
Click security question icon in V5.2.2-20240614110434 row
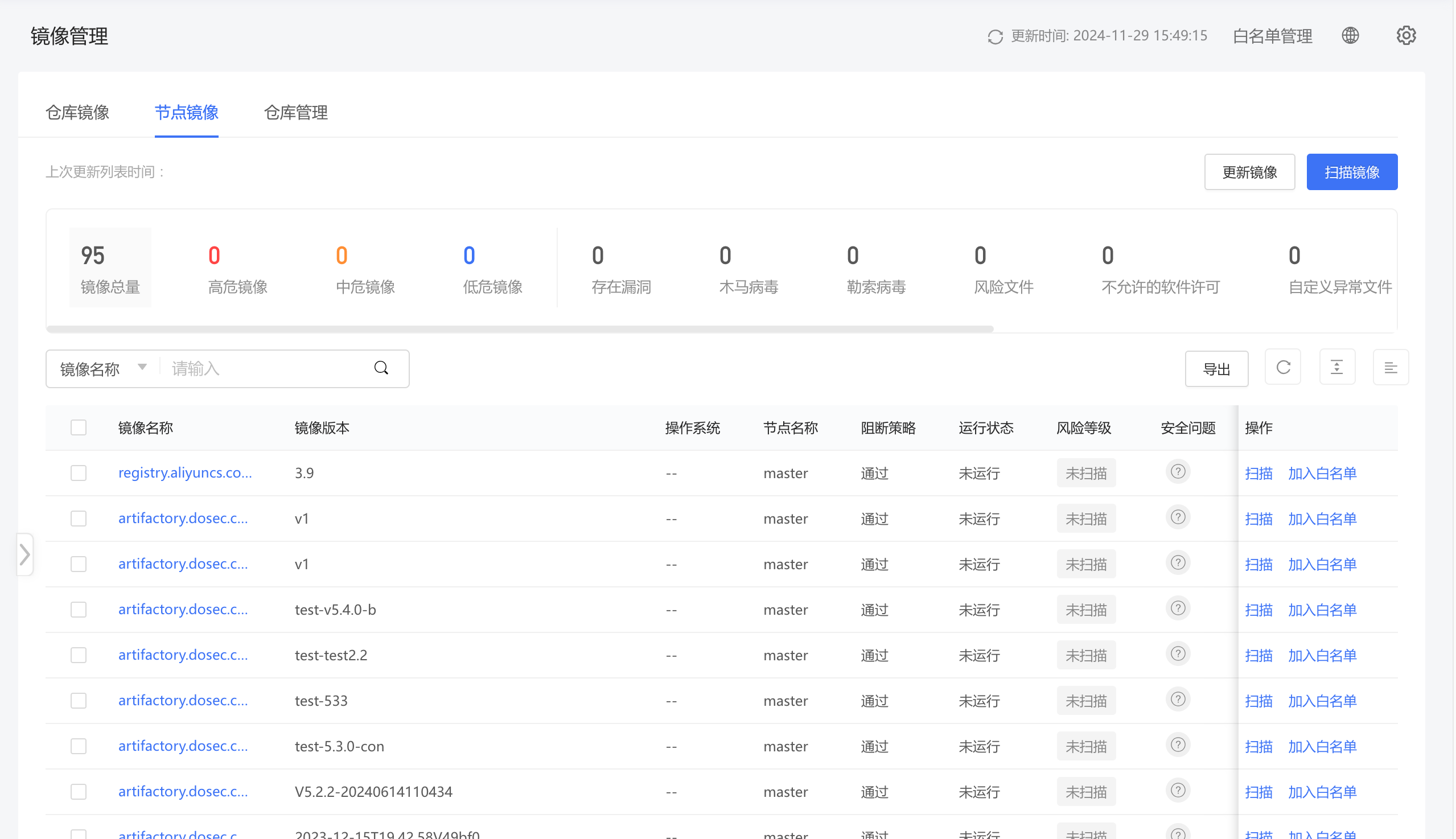1178,791
